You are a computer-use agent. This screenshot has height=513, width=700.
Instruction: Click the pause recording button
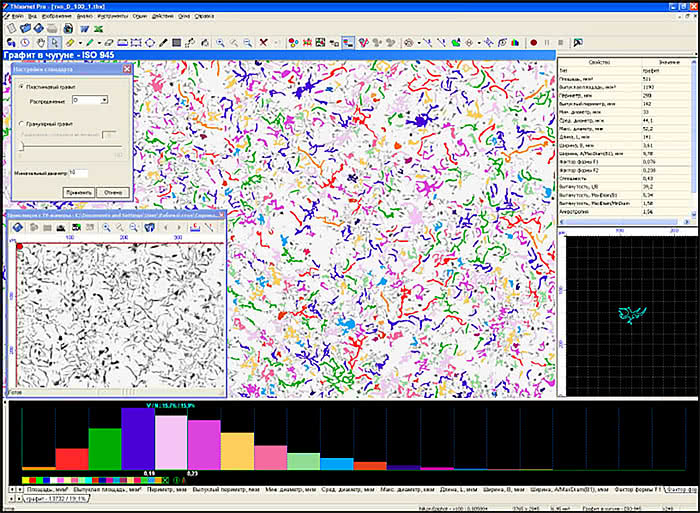coord(547,43)
